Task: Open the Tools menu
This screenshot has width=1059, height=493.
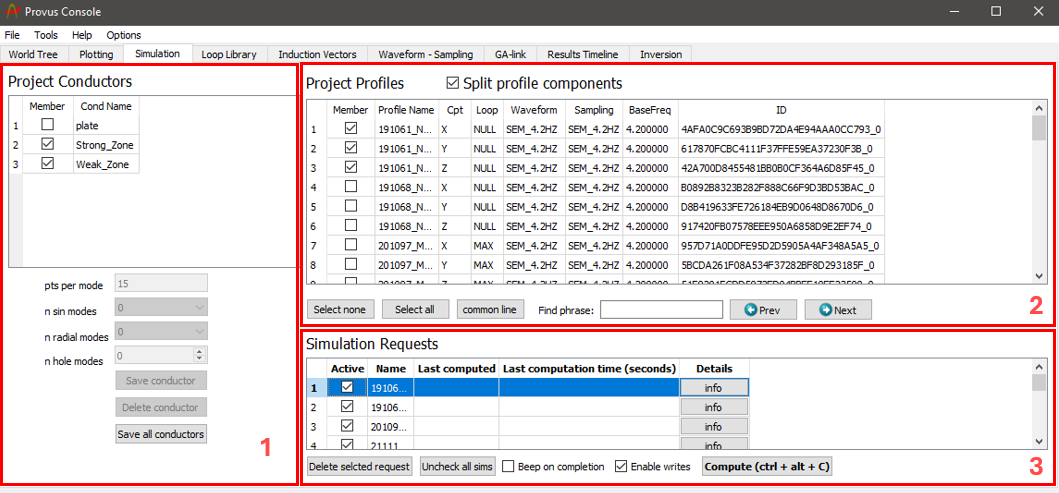Action: pyautogui.click(x=46, y=35)
